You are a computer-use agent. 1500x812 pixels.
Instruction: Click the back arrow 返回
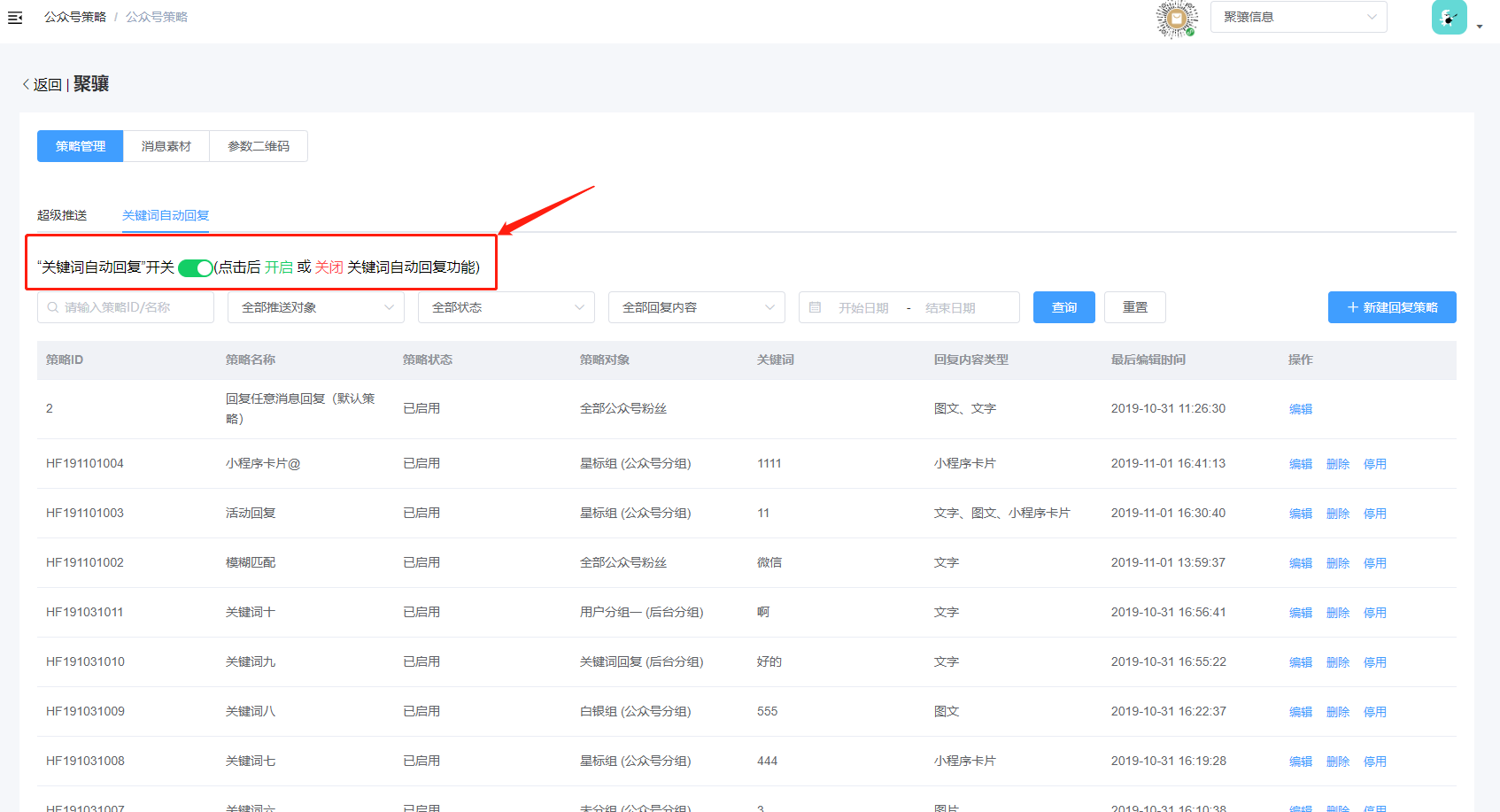click(41, 85)
